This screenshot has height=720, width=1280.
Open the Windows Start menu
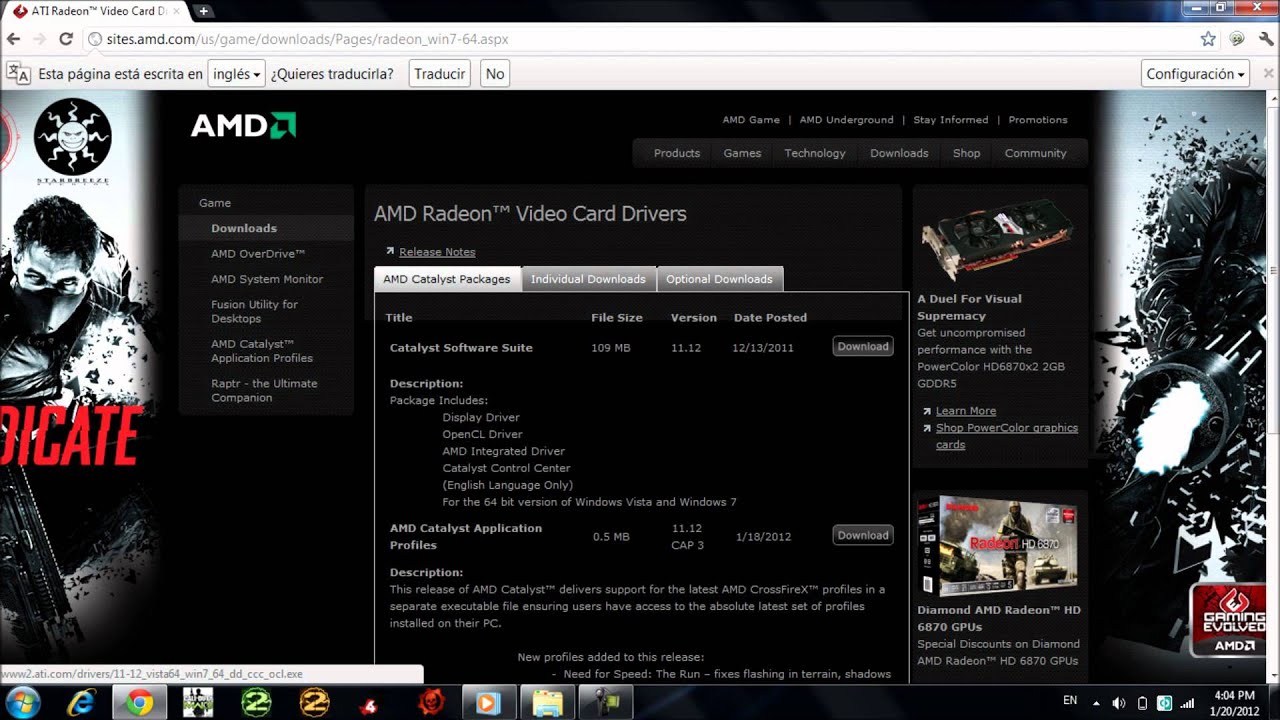click(22, 702)
